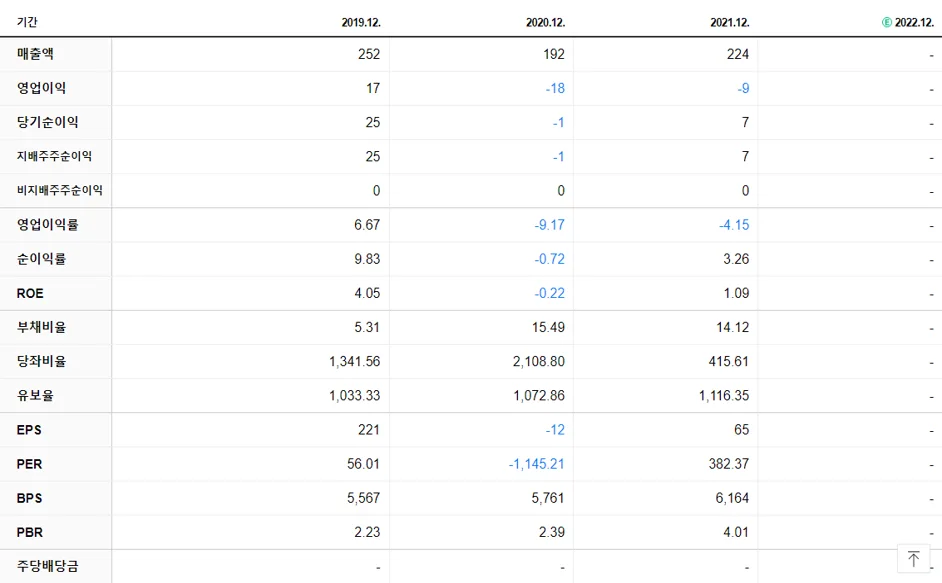Click the PBR value 4.01

point(736,533)
